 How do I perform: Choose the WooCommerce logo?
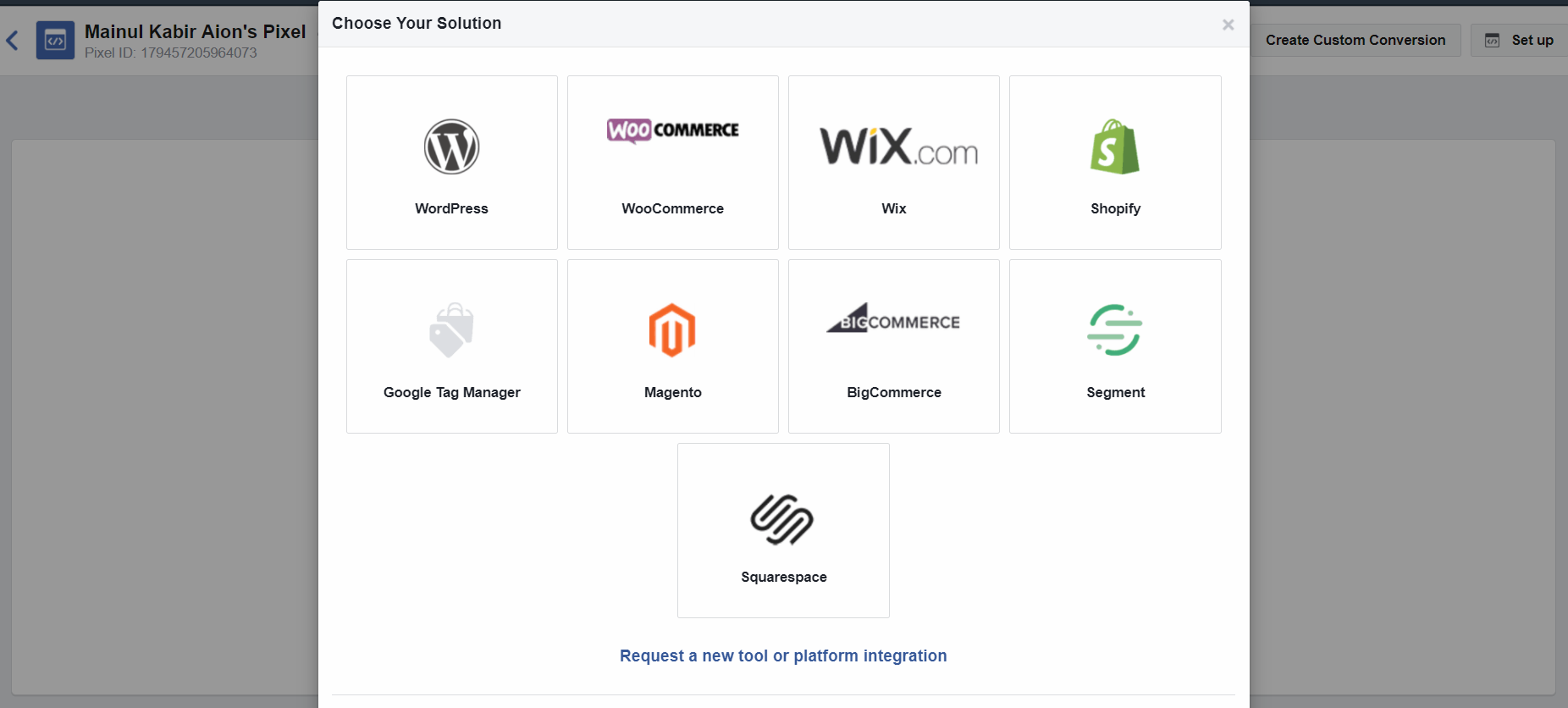coord(673,130)
